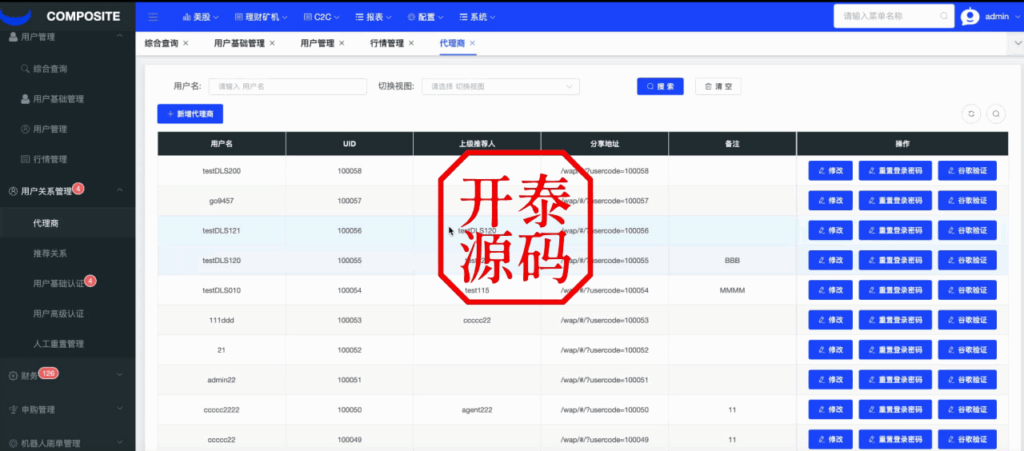Click 重置登录密码 for testDLS200
This screenshot has width=1024, height=451.
(895, 171)
